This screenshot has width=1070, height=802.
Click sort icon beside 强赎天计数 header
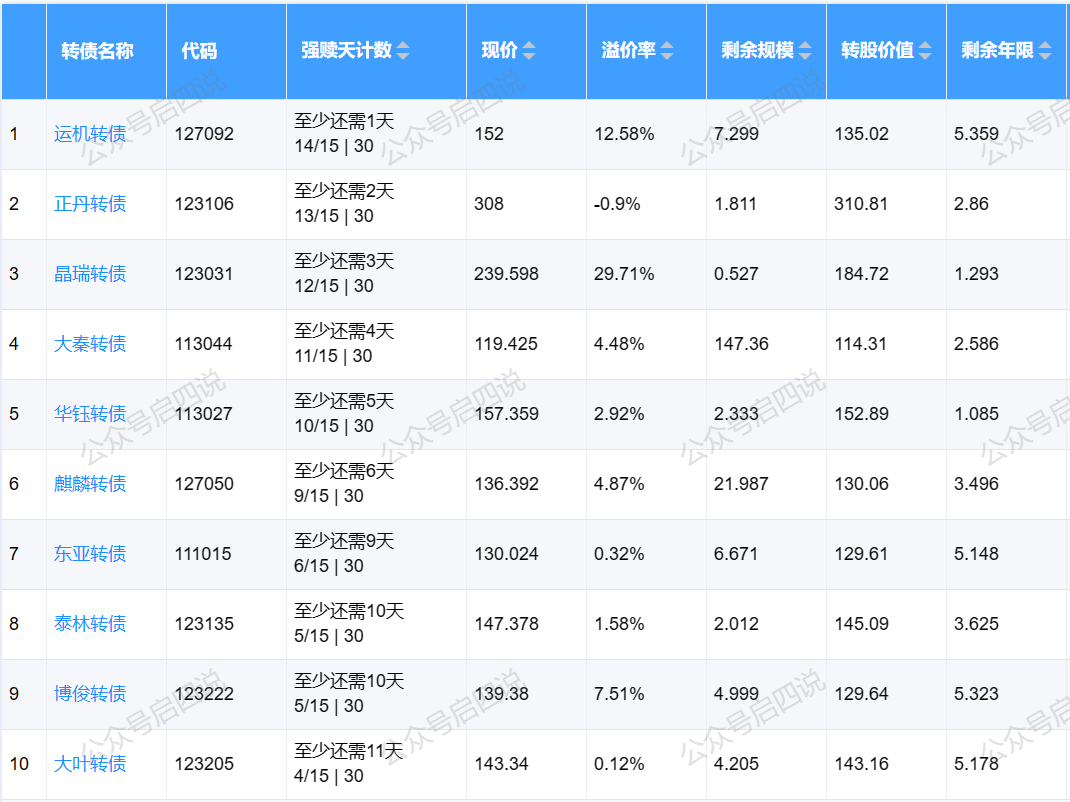pos(403,51)
